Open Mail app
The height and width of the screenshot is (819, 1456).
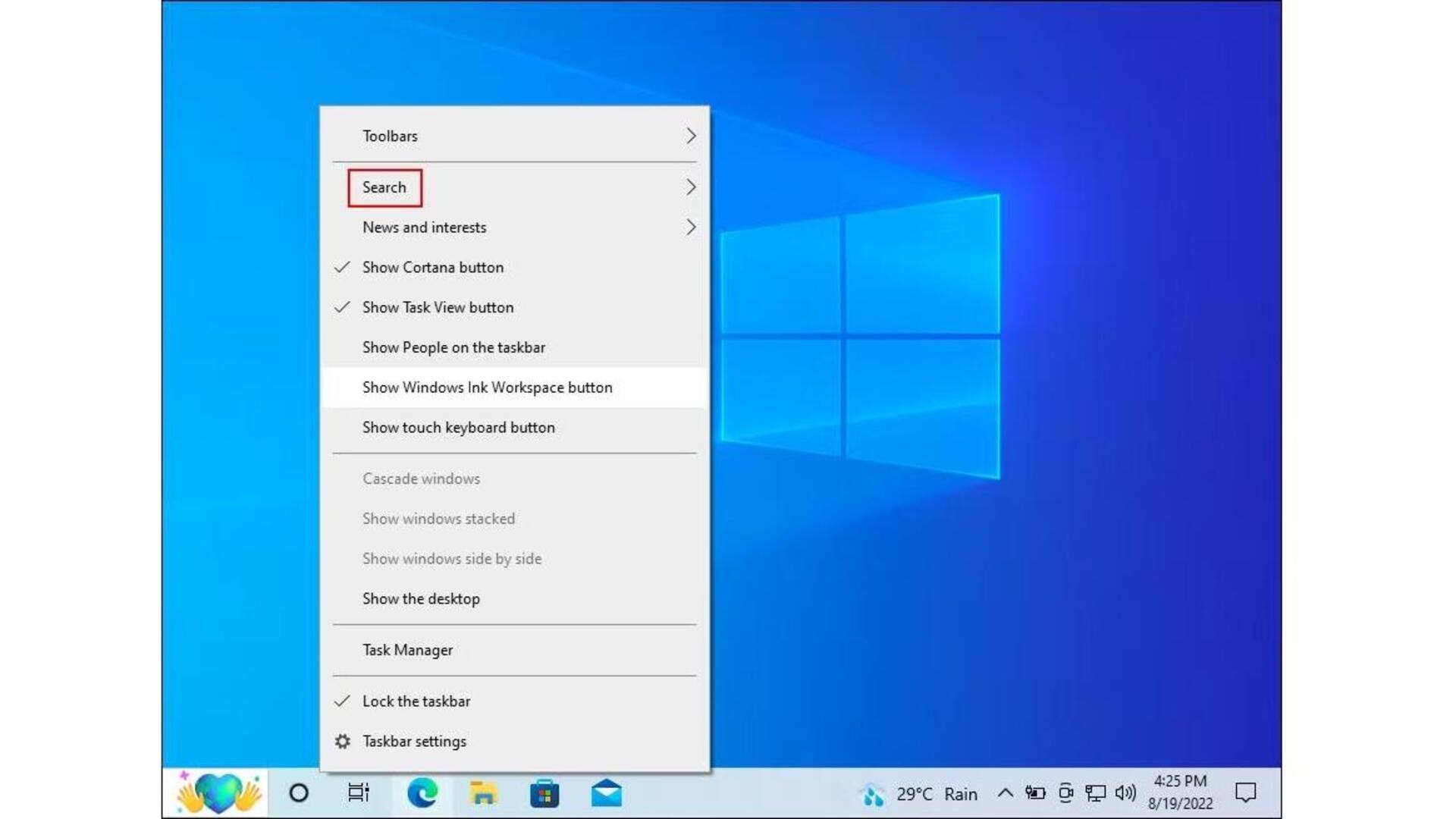609,793
